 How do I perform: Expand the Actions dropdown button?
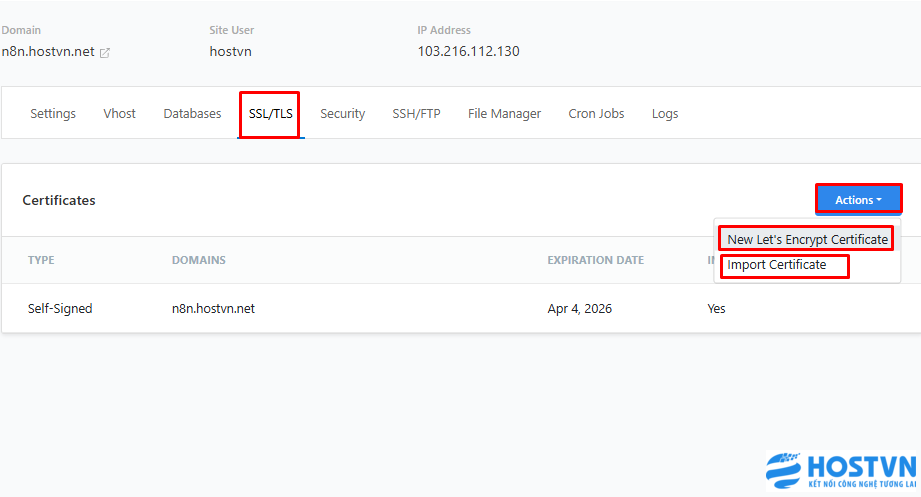(x=858, y=200)
